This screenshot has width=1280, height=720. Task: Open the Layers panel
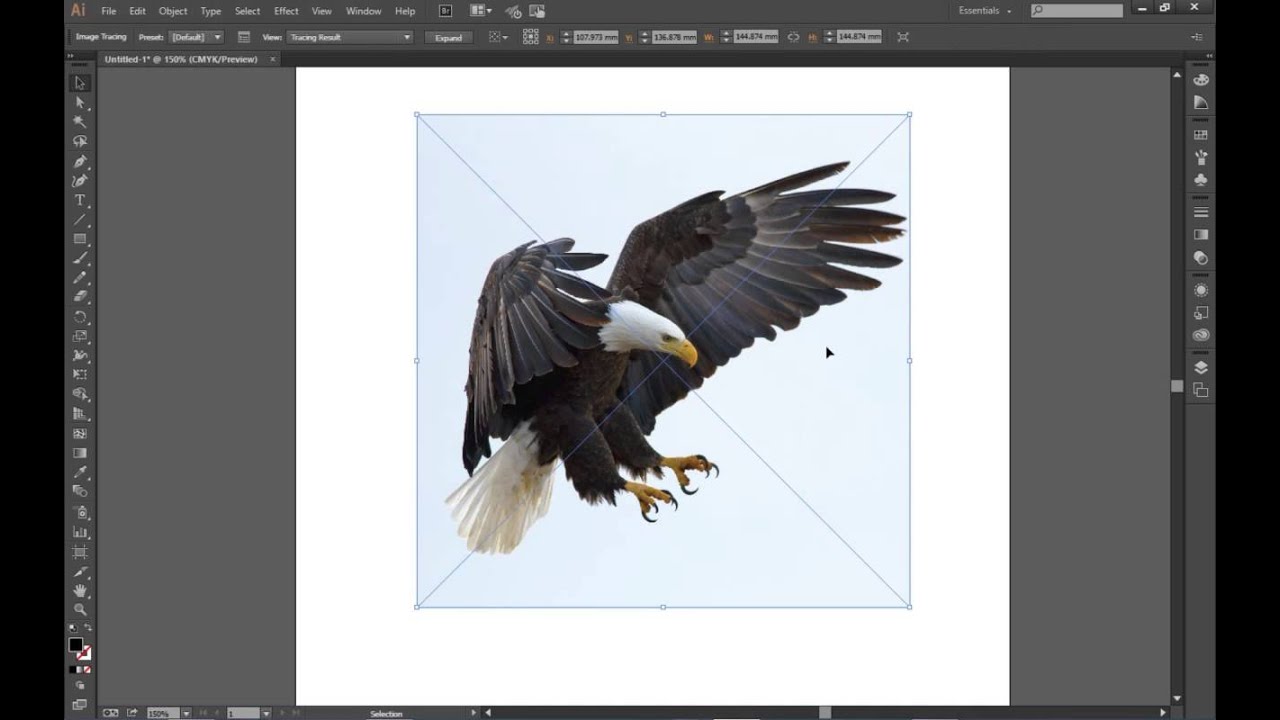click(x=1201, y=368)
